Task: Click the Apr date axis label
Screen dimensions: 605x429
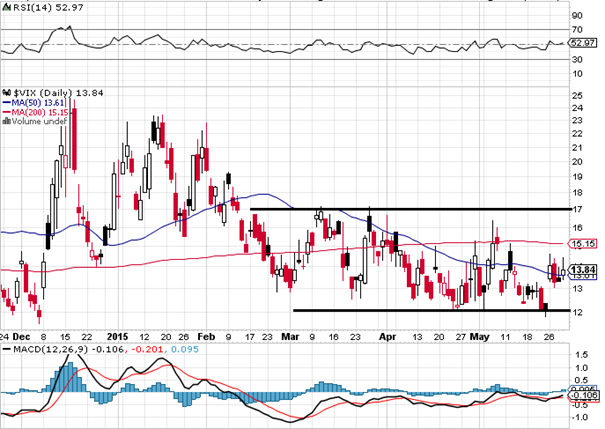Action: click(387, 337)
